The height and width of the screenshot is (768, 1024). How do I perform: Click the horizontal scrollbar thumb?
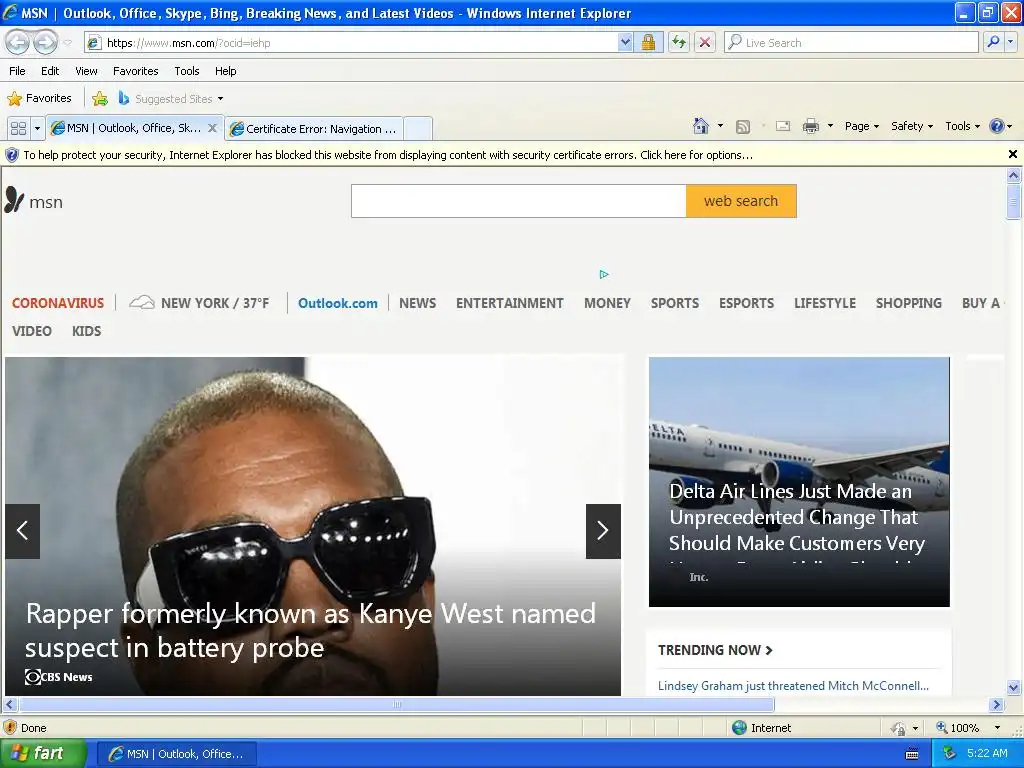[396, 705]
